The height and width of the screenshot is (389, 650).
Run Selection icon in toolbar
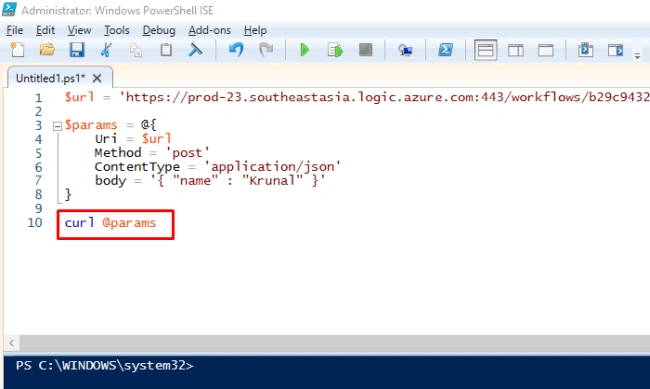point(335,50)
